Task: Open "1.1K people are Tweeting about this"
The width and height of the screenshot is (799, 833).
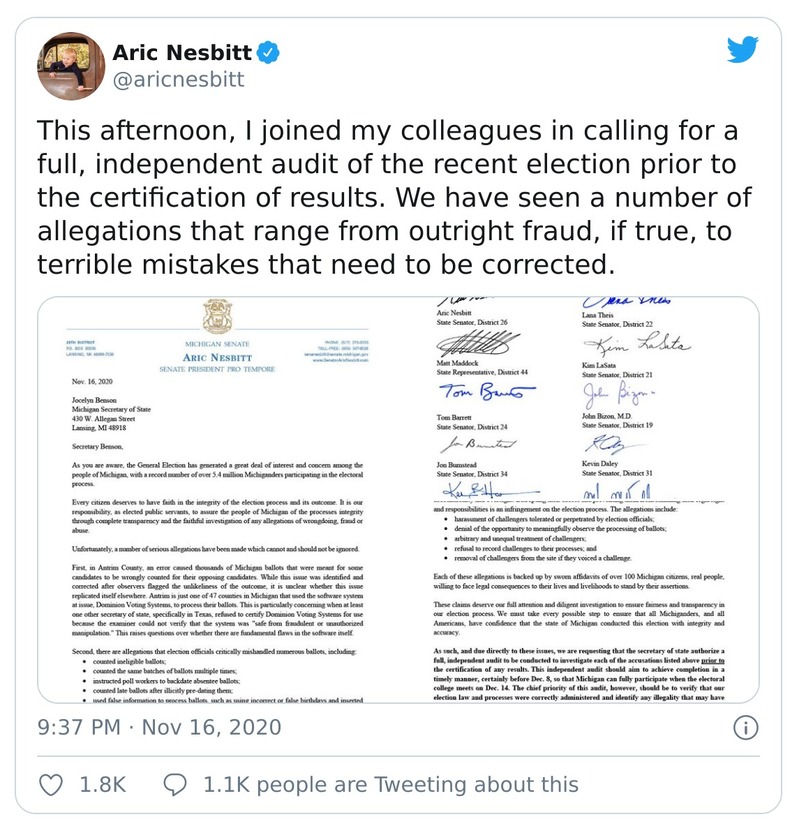Action: pyautogui.click(x=390, y=784)
